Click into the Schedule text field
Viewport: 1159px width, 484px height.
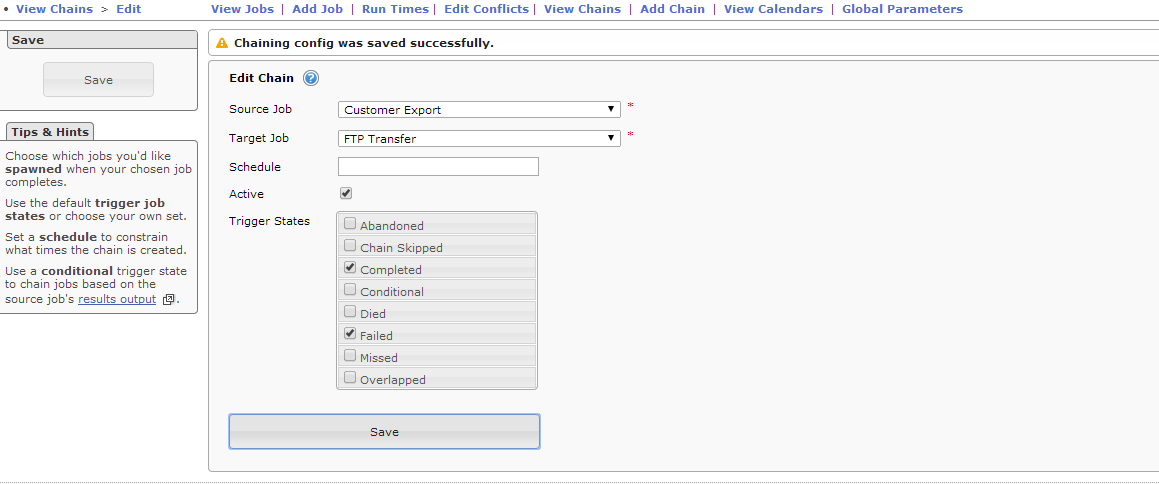pos(438,167)
